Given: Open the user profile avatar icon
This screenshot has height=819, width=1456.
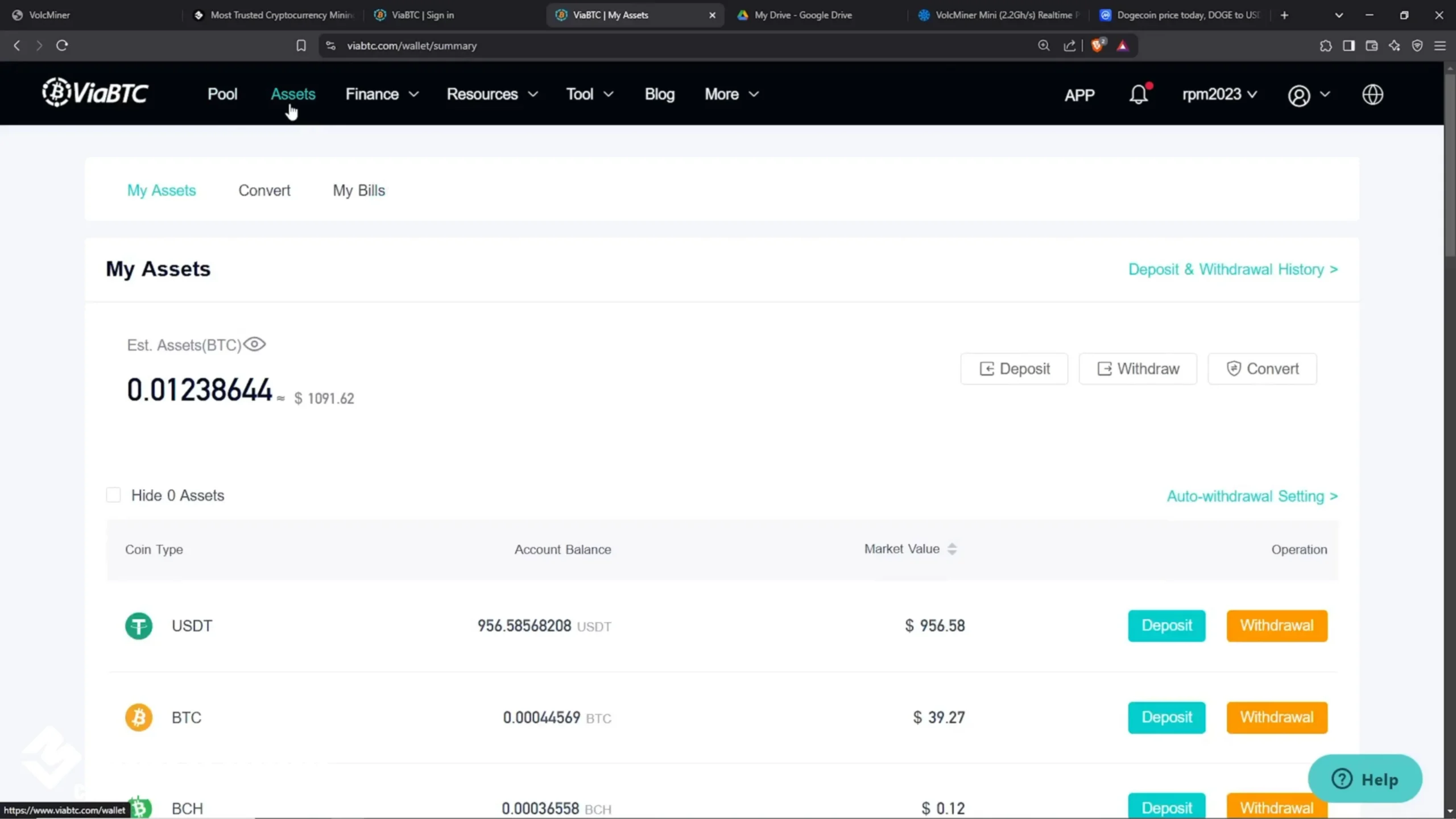Looking at the screenshot, I should pos(1299,95).
